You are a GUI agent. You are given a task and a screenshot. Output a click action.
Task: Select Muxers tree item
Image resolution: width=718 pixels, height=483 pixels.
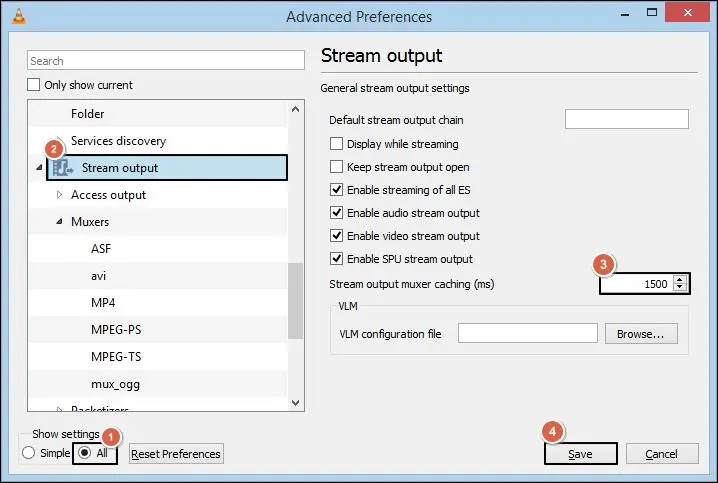90,222
